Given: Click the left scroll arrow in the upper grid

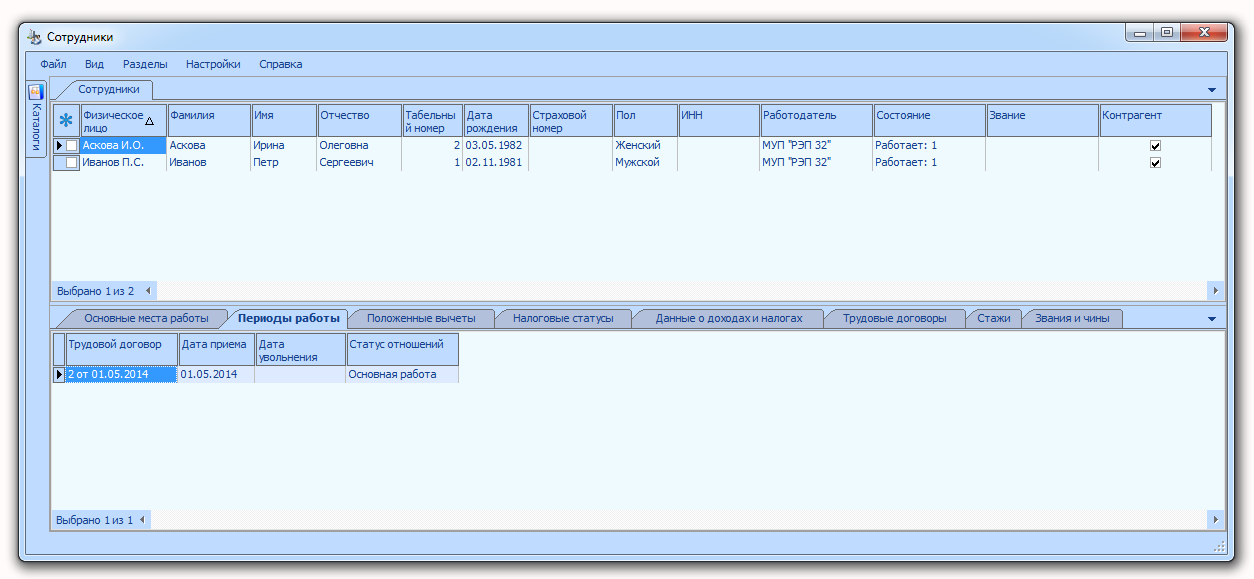Looking at the screenshot, I should point(147,291).
